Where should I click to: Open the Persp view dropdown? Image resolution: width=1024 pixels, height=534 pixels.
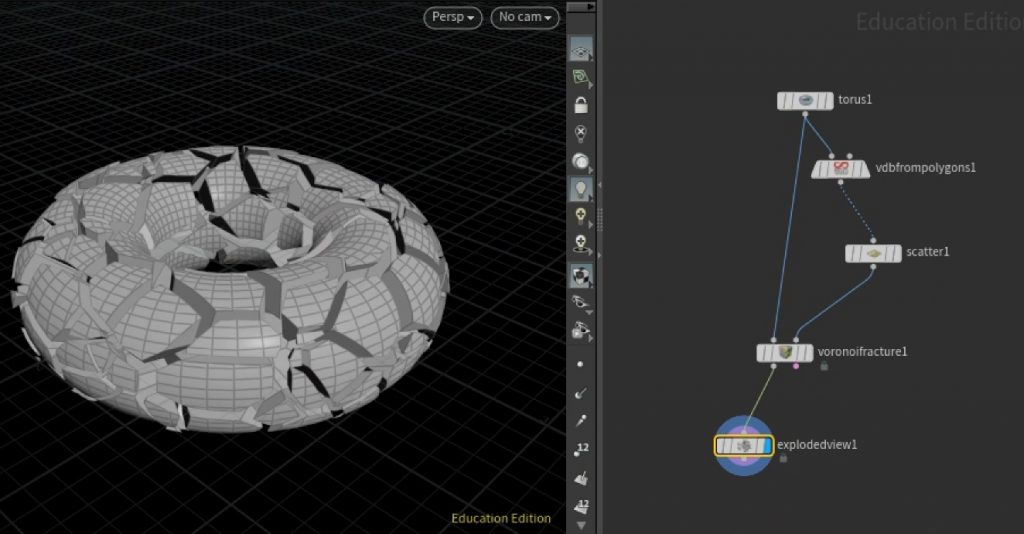453,17
